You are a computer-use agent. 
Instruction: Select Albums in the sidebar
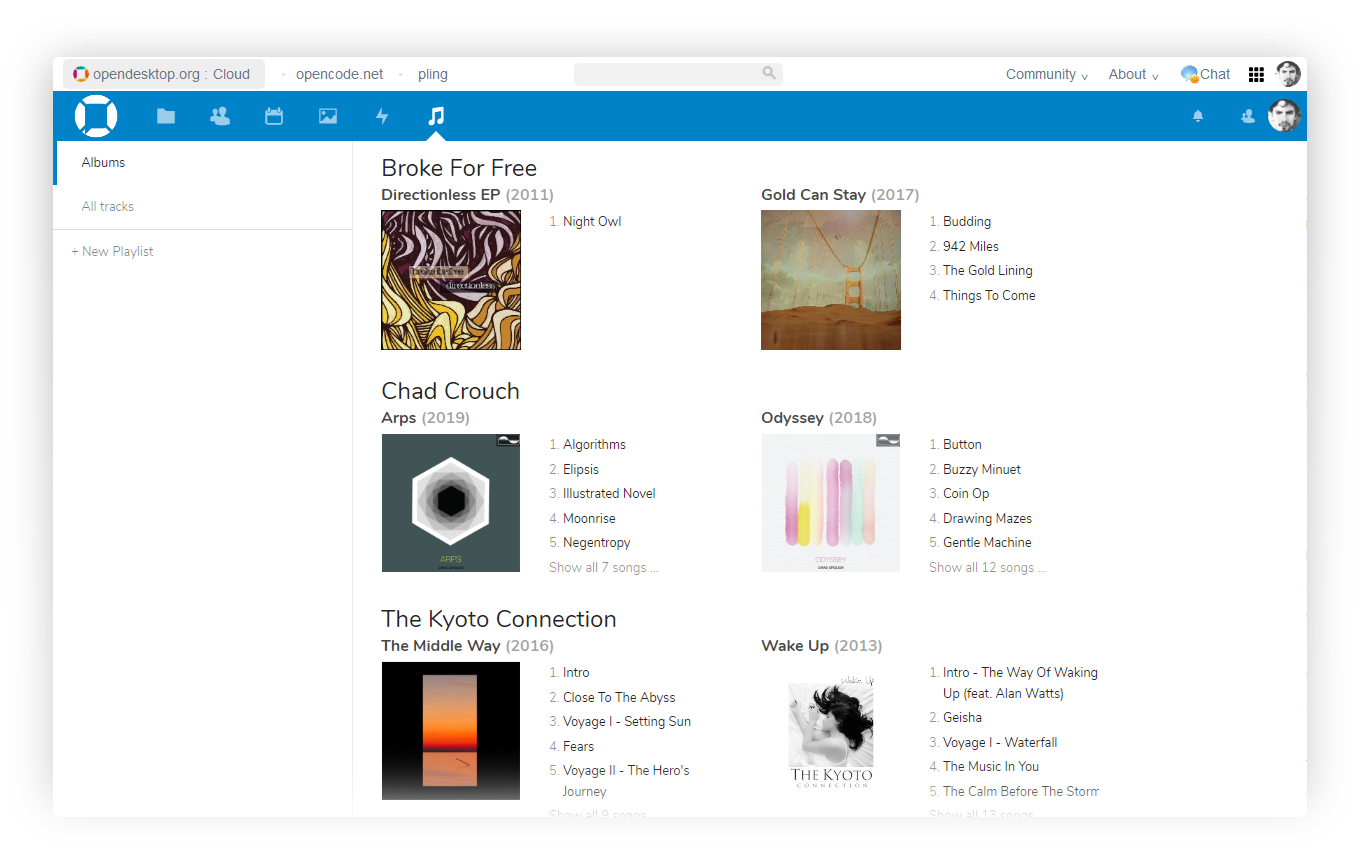click(x=203, y=162)
